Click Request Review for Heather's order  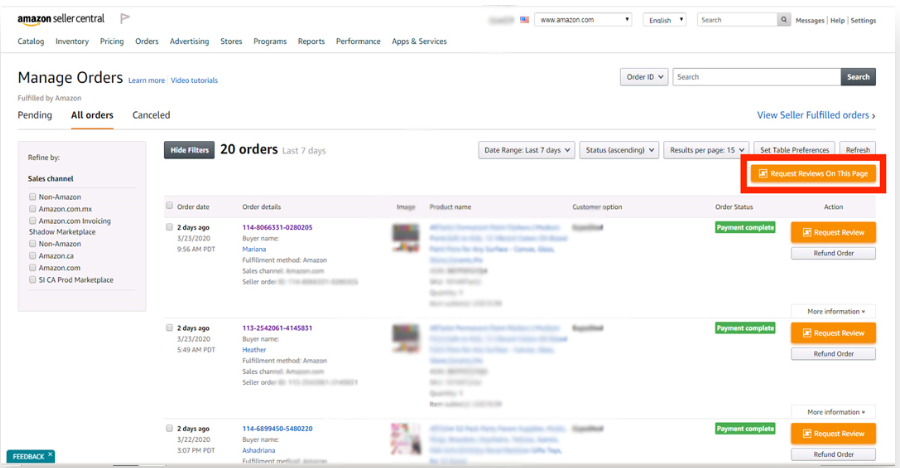[x=833, y=333]
